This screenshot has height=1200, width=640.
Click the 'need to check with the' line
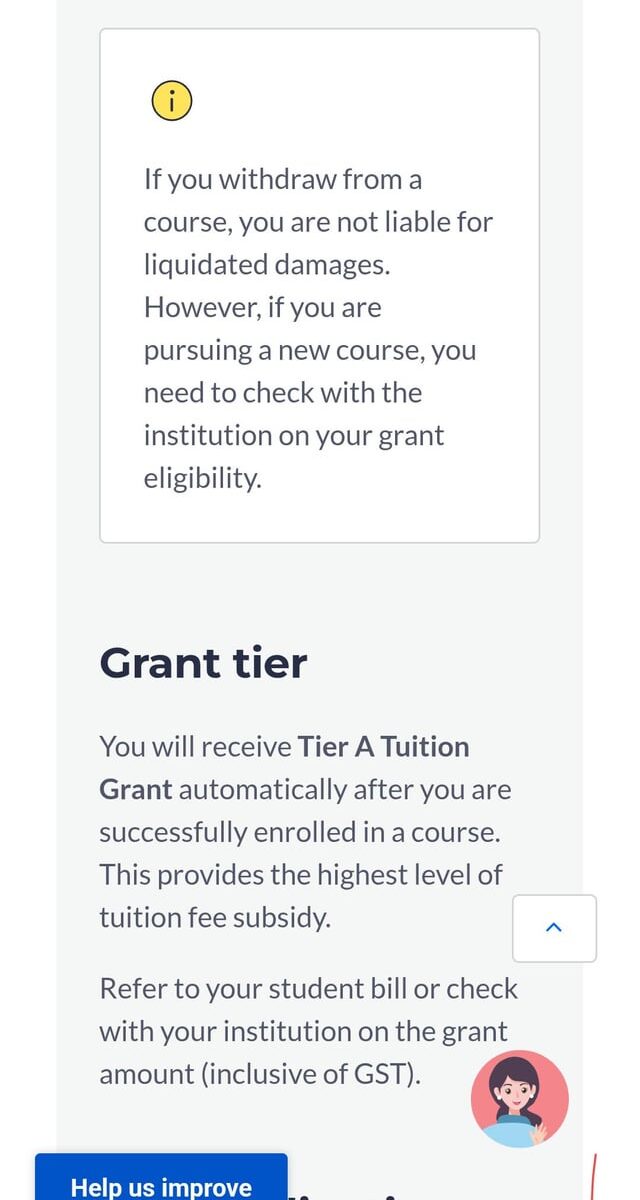(x=283, y=393)
